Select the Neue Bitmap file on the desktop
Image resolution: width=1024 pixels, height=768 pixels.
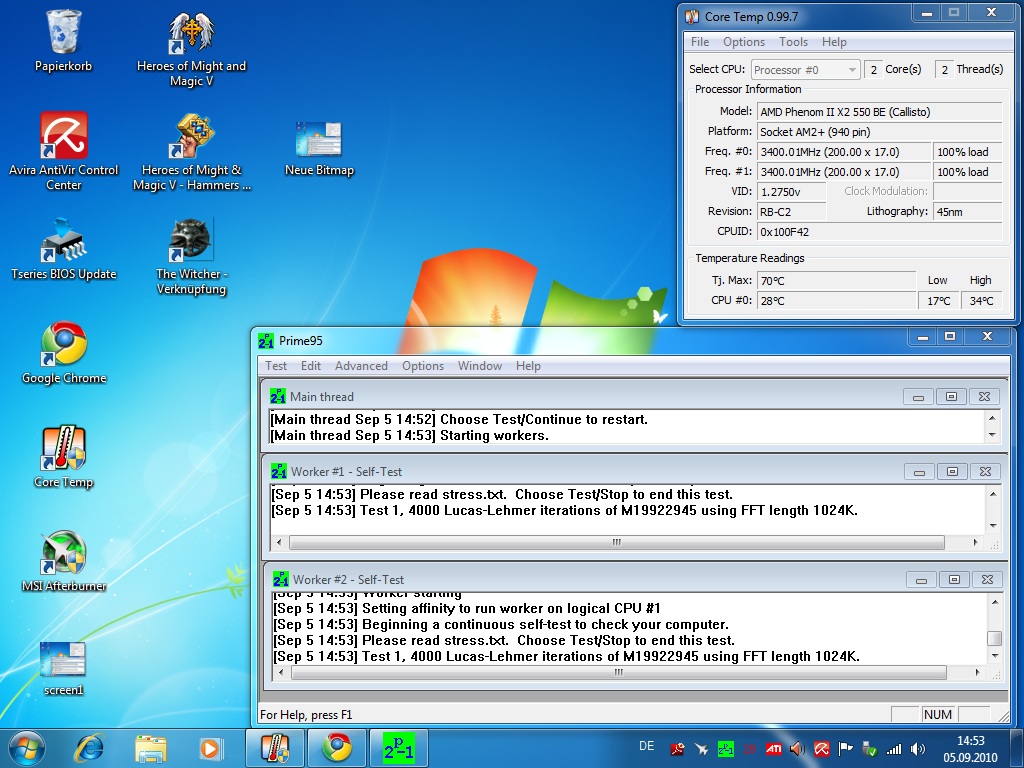[x=319, y=149]
